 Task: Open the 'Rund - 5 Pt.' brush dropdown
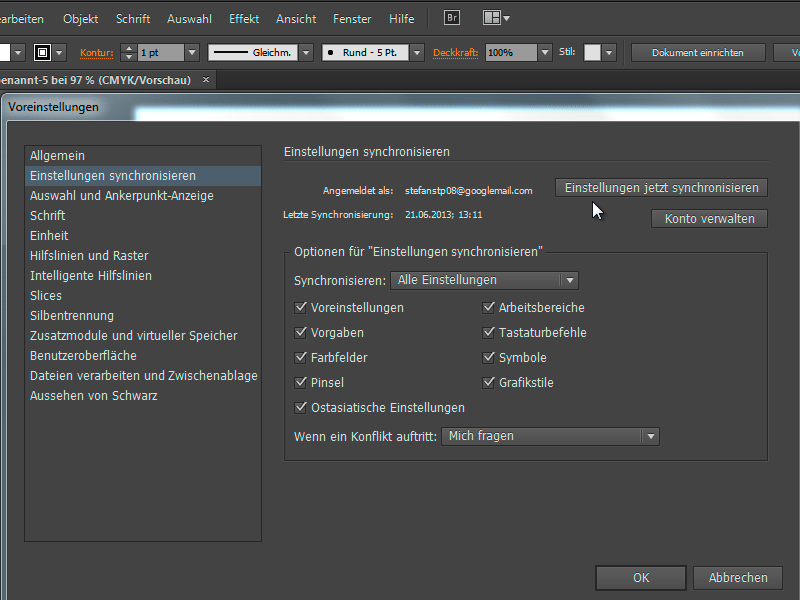(417, 53)
